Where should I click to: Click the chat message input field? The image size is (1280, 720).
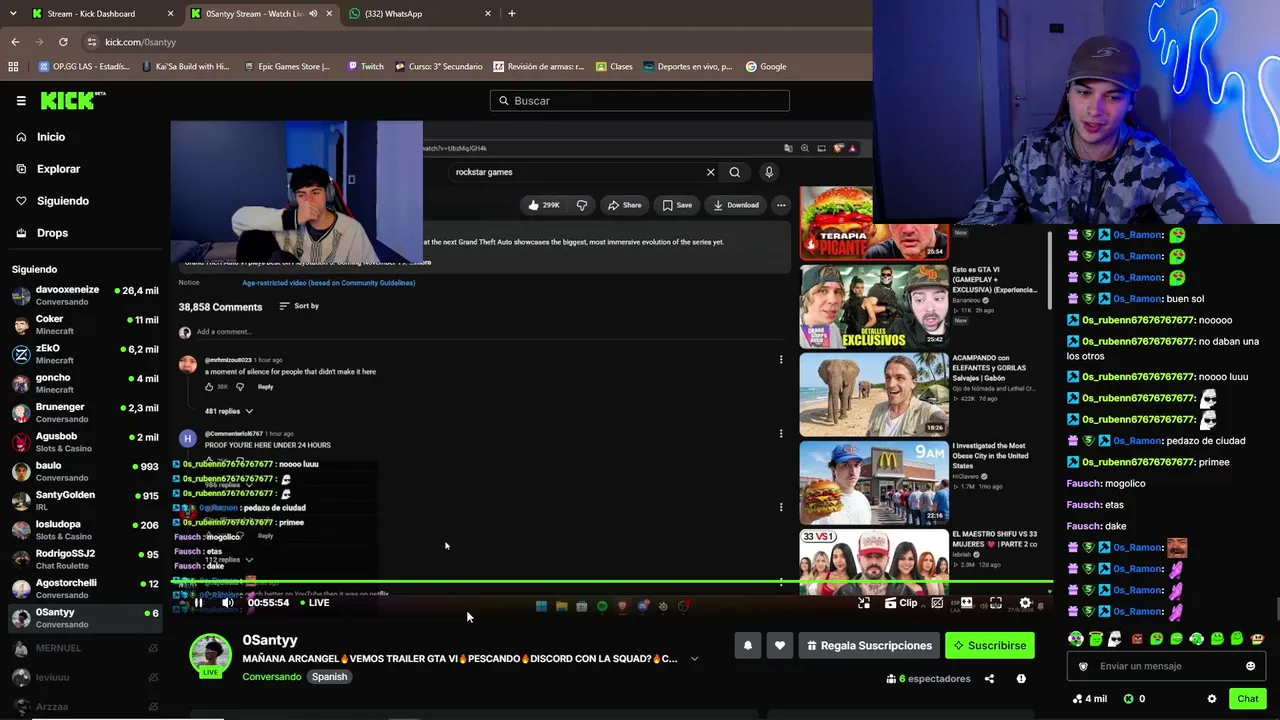1167,666
